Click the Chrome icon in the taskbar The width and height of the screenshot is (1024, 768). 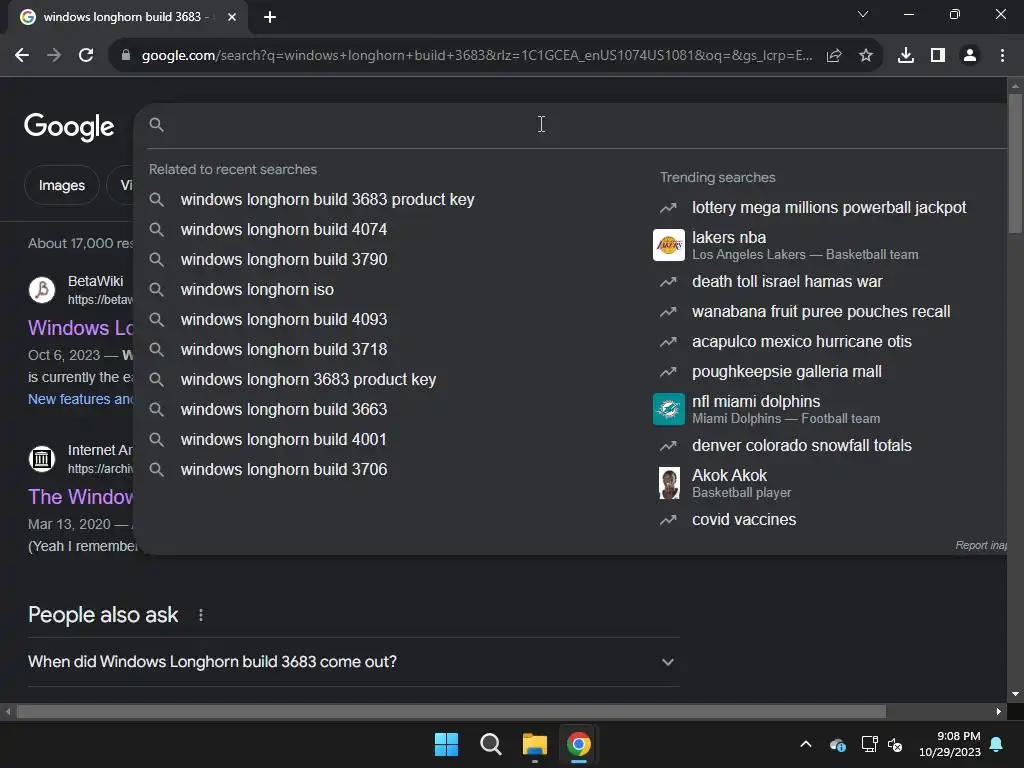(x=579, y=744)
